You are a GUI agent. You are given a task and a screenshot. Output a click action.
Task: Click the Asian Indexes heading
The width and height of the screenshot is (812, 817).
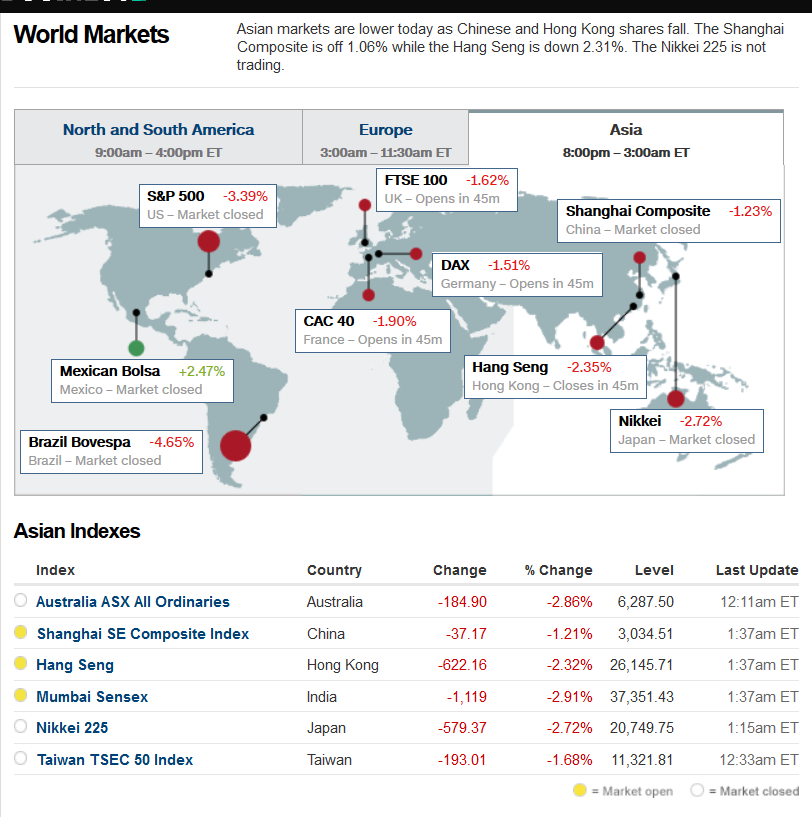coord(77,531)
